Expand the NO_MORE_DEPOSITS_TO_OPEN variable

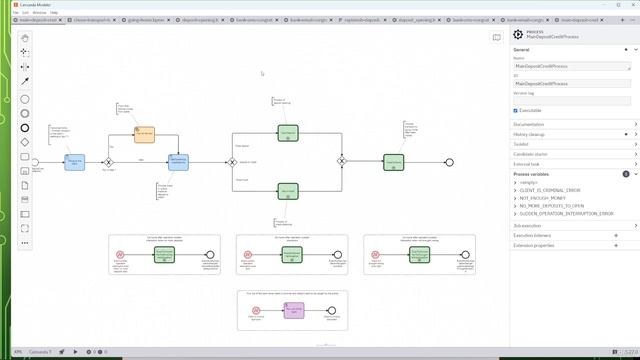coord(515,206)
